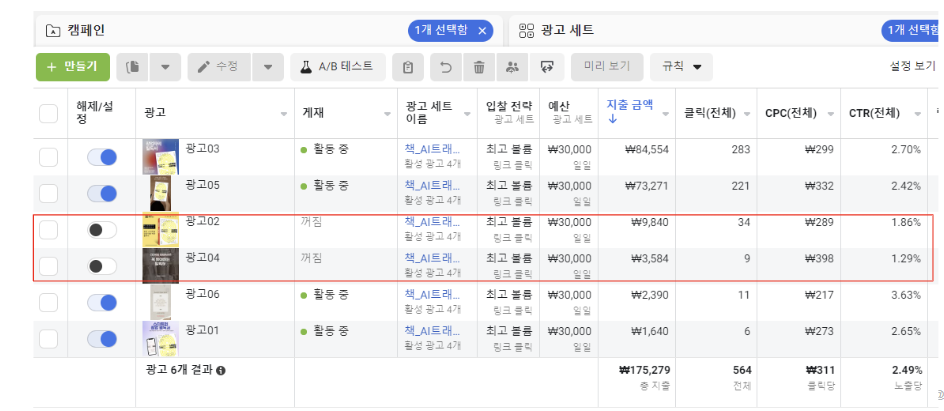
Task: Open the 클릭(전체) column dropdown arrow
Action: pyautogui.click(x=747, y=114)
